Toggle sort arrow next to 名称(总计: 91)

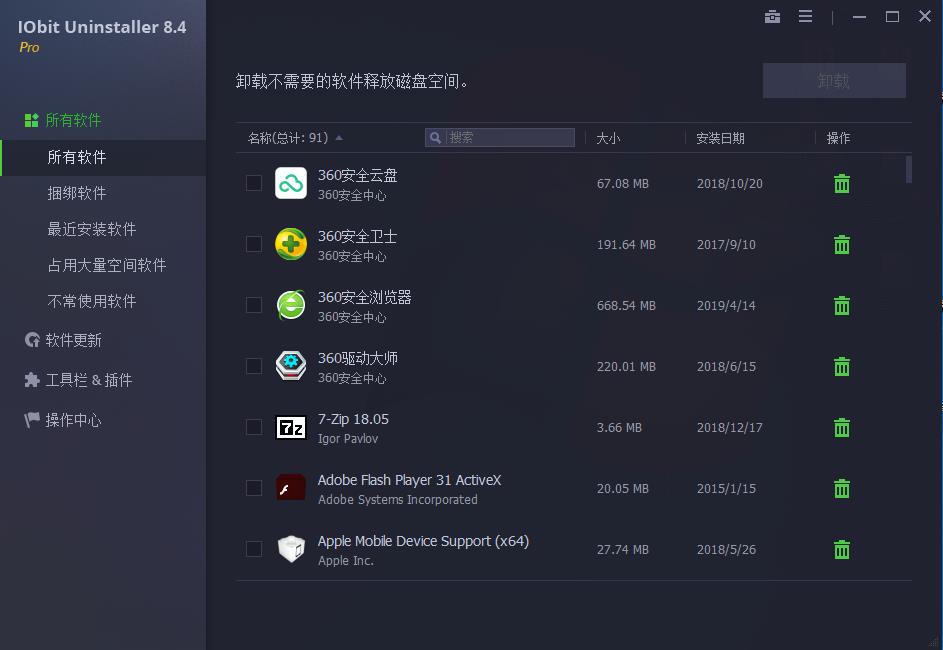click(339, 138)
